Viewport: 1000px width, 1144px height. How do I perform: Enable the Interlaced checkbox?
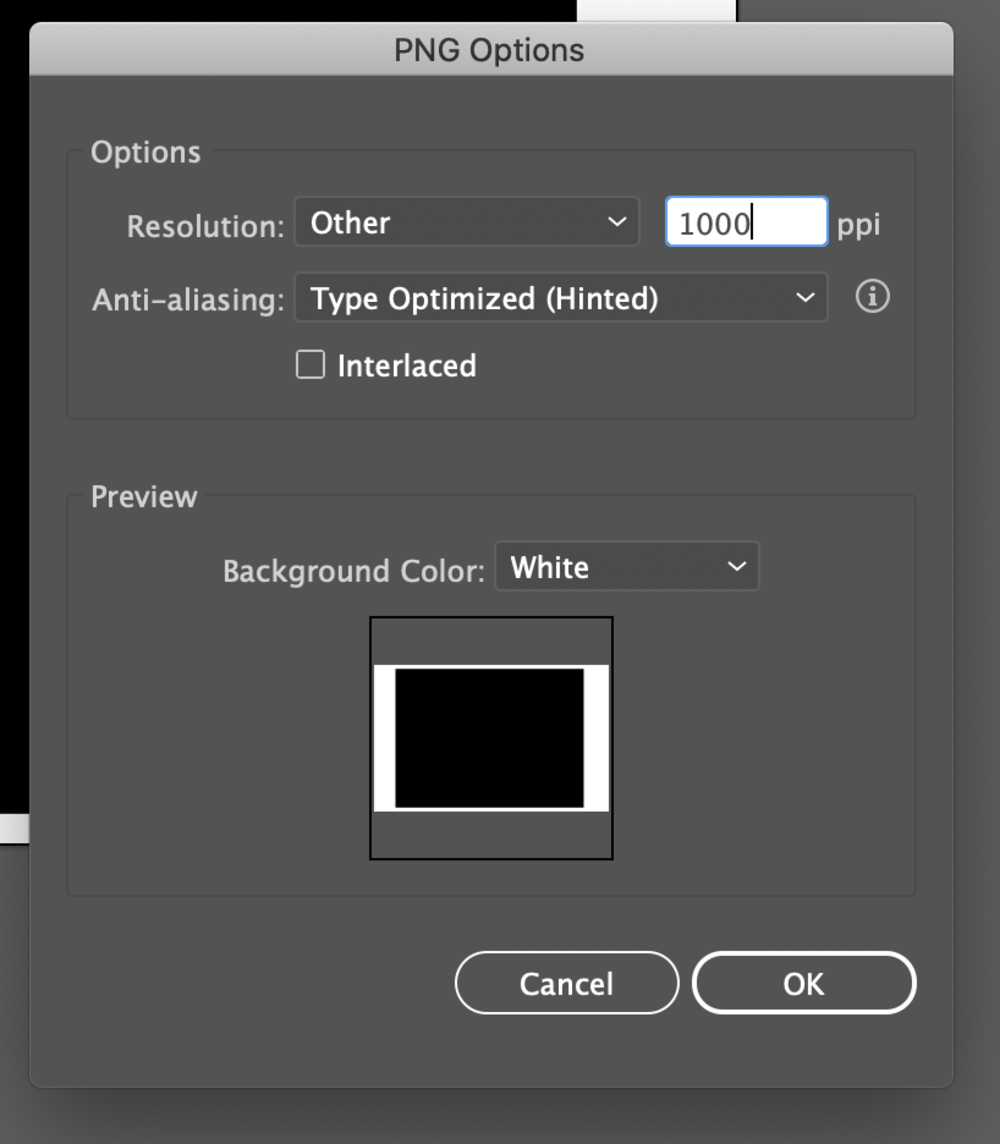(310, 364)
